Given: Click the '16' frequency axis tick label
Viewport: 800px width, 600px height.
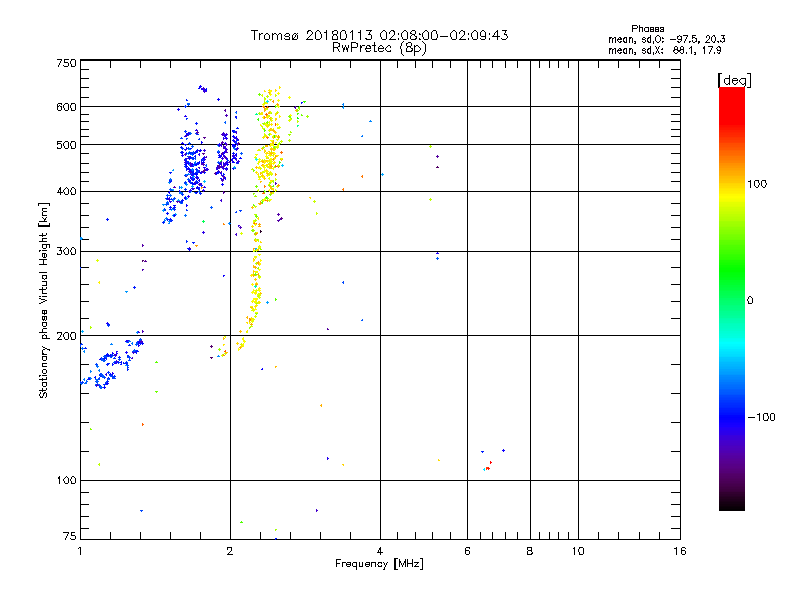Looking at the screenshot, I should click(680, 551).
